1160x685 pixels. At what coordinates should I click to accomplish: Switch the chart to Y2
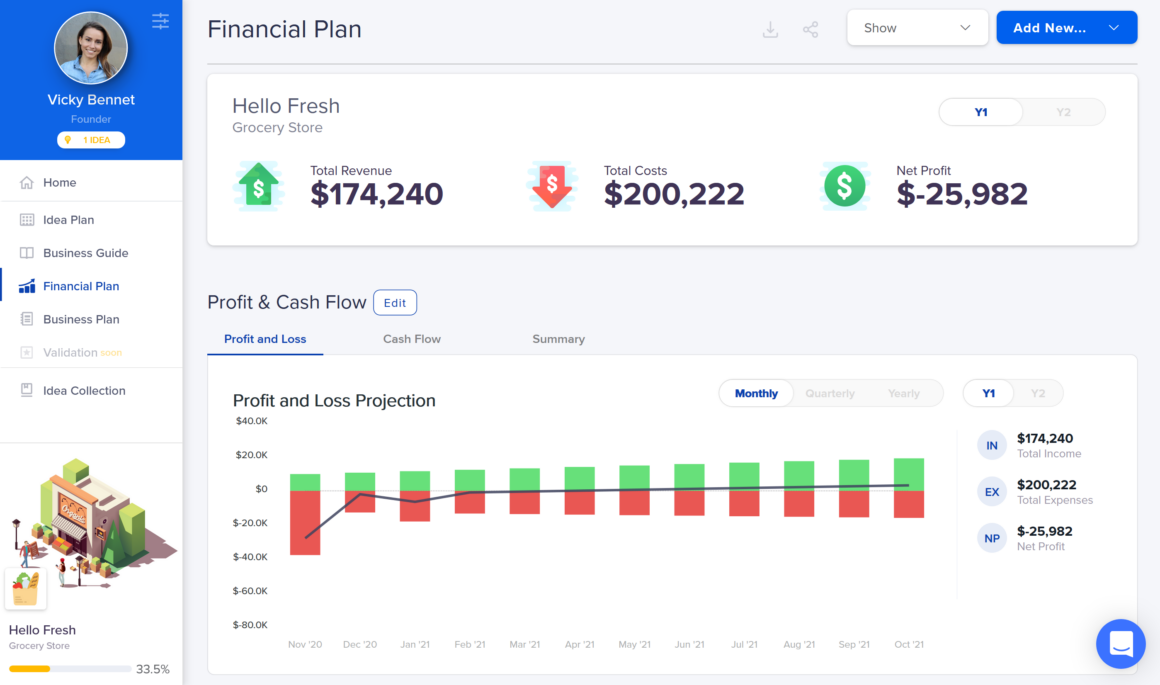point(1037,393)
